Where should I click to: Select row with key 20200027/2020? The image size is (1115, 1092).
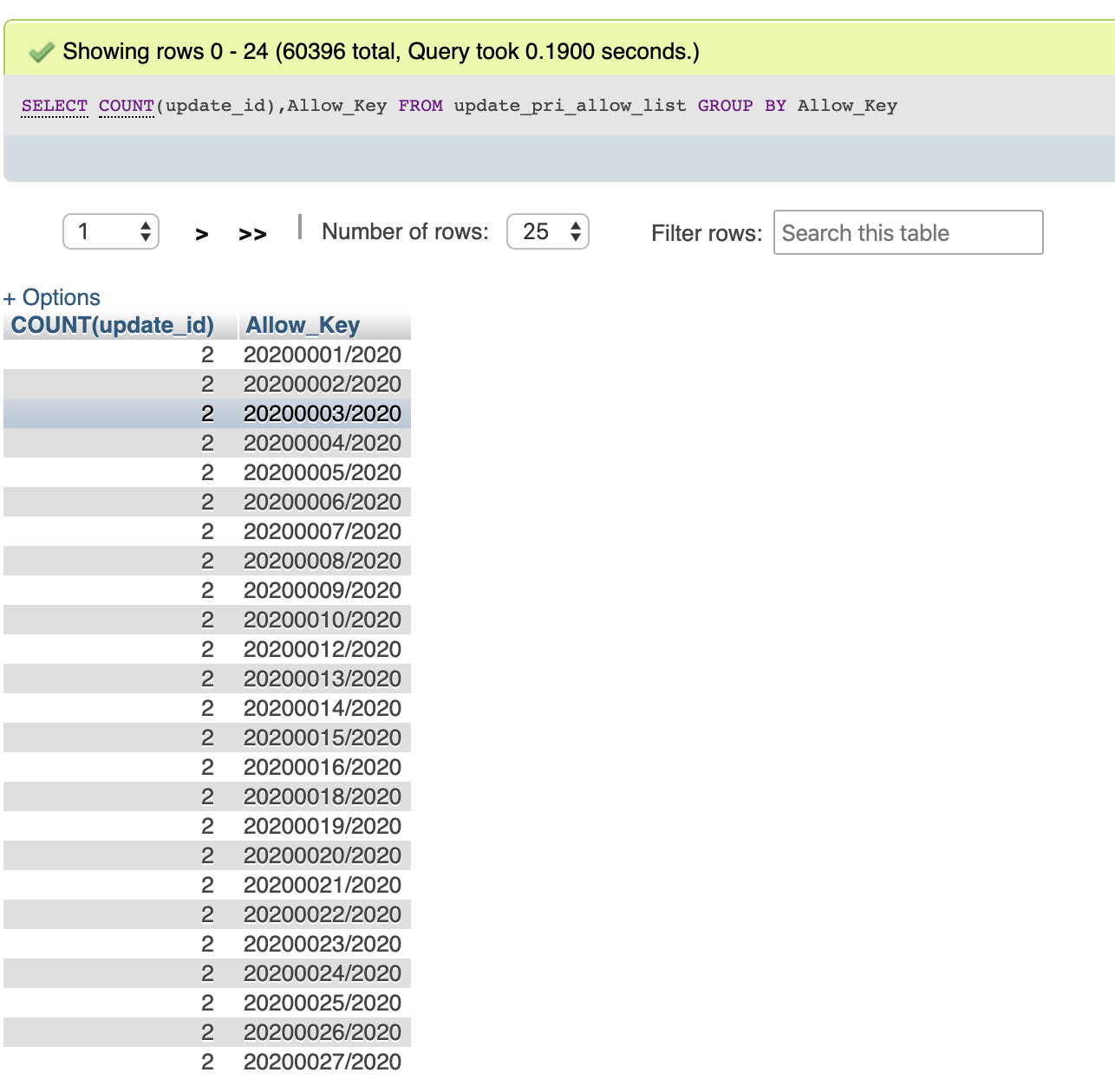pos(207,1062)
